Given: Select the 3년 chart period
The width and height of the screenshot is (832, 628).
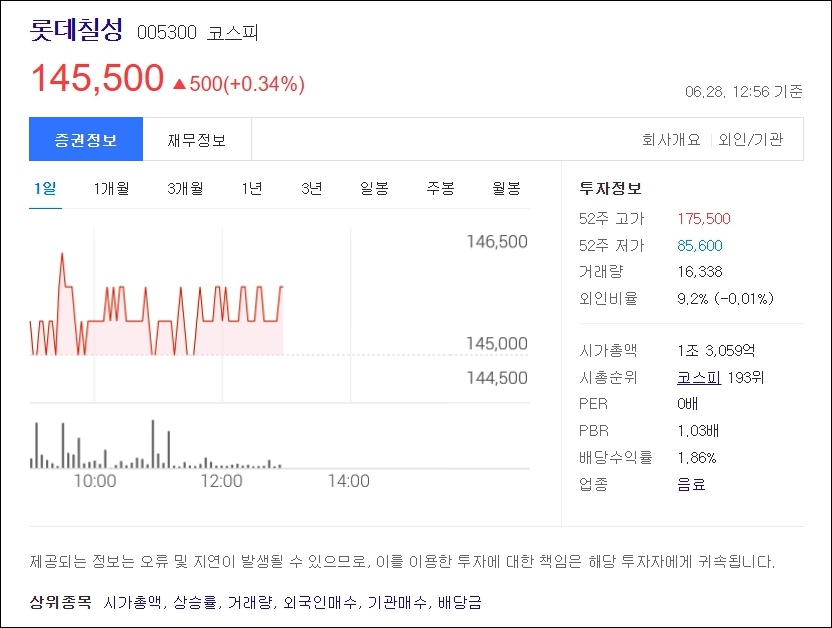Looking at the screenshot, I should [312, 188].
